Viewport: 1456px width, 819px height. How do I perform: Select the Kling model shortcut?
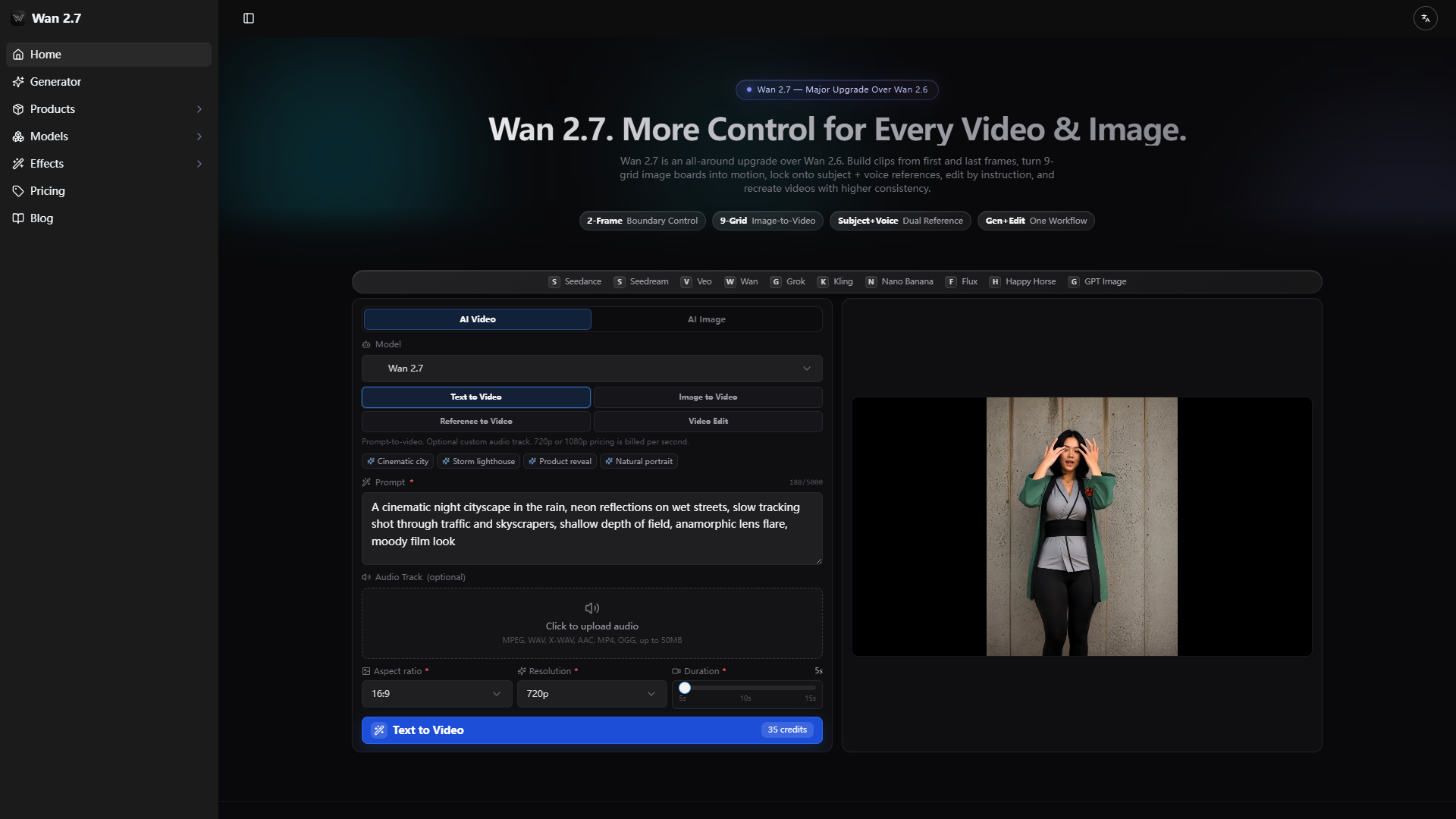pyautogui.click(x=835, y=281)
